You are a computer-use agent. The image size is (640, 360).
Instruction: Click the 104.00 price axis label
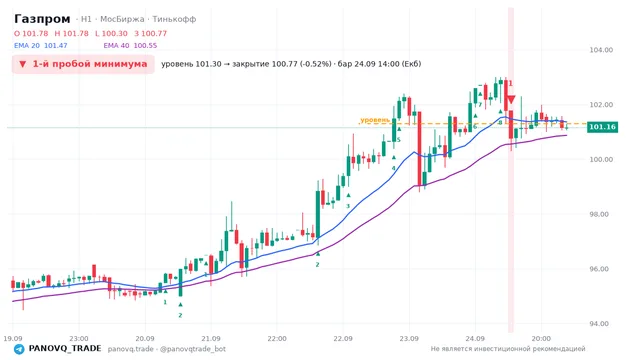coord(601,50)
